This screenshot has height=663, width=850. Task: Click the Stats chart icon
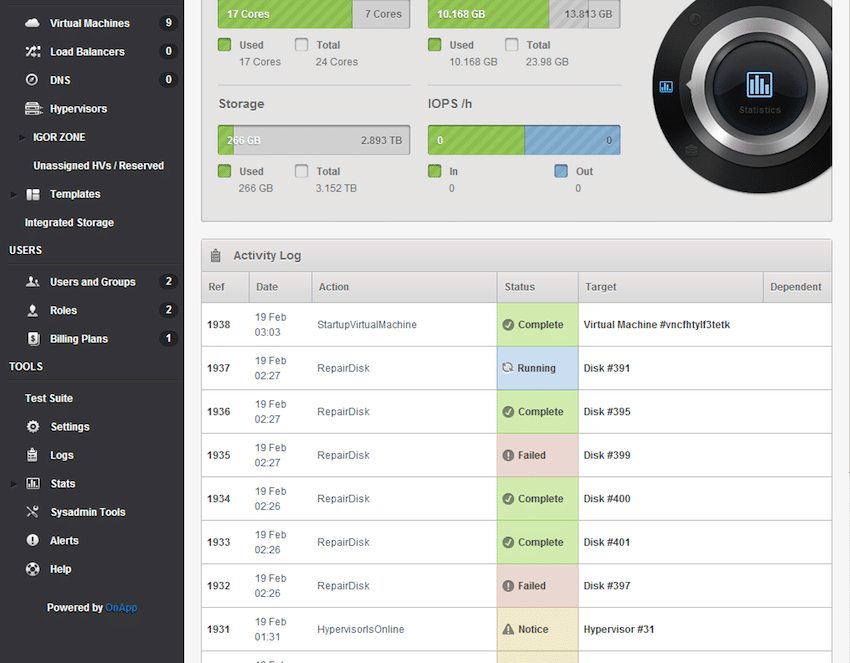click(33, 483)
